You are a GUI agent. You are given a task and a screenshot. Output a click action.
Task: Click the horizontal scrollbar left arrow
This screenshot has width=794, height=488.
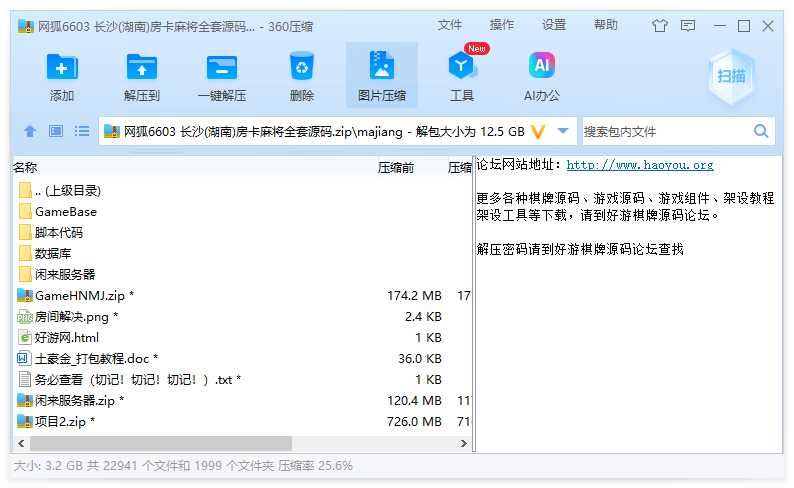(21, 443)
